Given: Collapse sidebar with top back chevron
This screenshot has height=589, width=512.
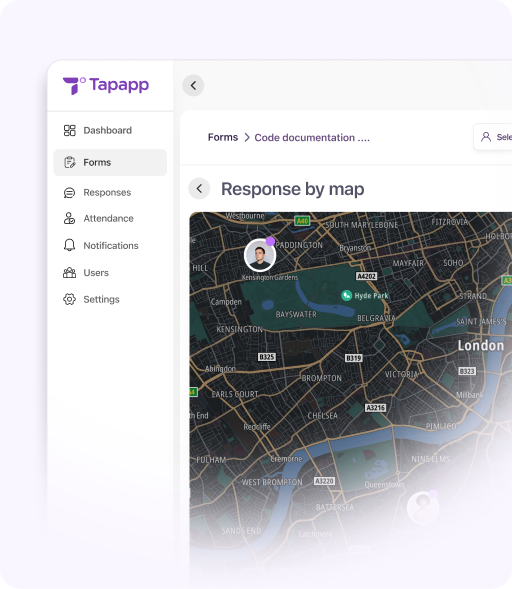Looking at the screenshot, I should [193, 86].
